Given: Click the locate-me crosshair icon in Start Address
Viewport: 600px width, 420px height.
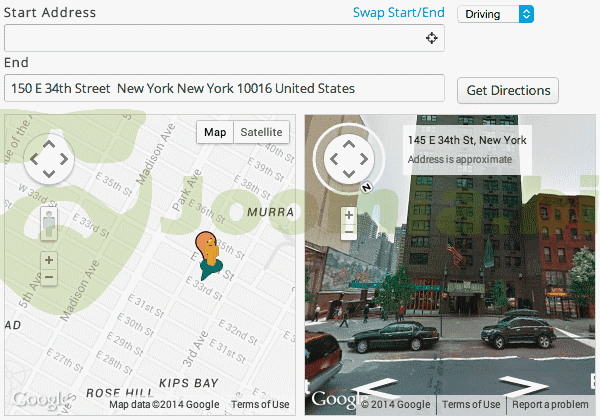Looking at the screenshot, I should pyautogui.click(x=431, y=38).
